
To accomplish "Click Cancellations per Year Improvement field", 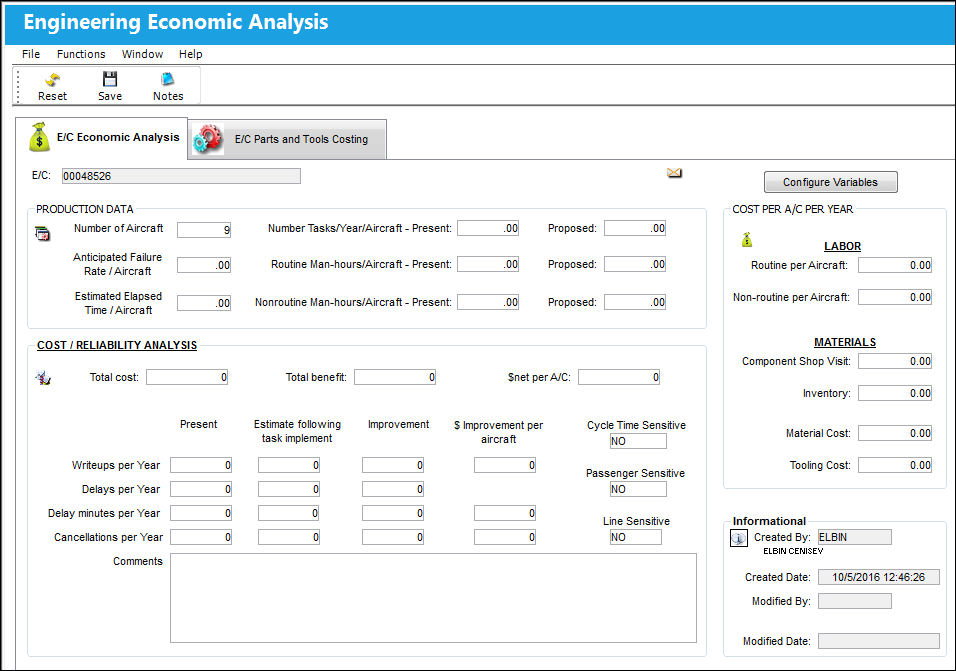I will (x=393, y=538).
